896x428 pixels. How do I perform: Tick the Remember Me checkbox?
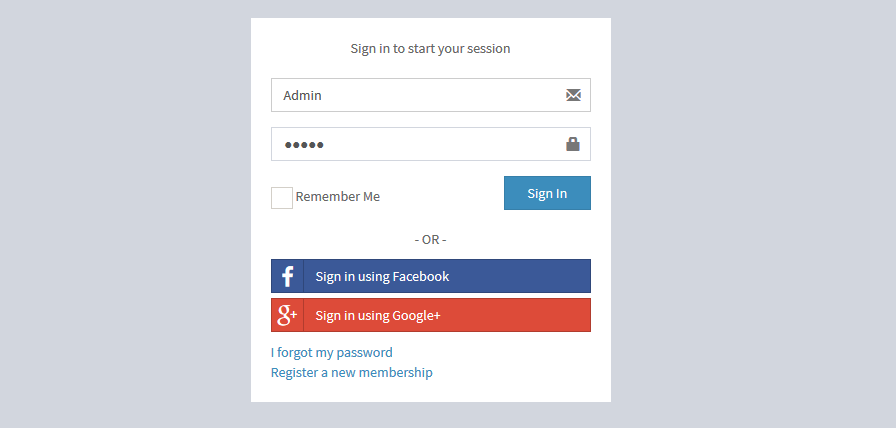click(x=282, y=197)
